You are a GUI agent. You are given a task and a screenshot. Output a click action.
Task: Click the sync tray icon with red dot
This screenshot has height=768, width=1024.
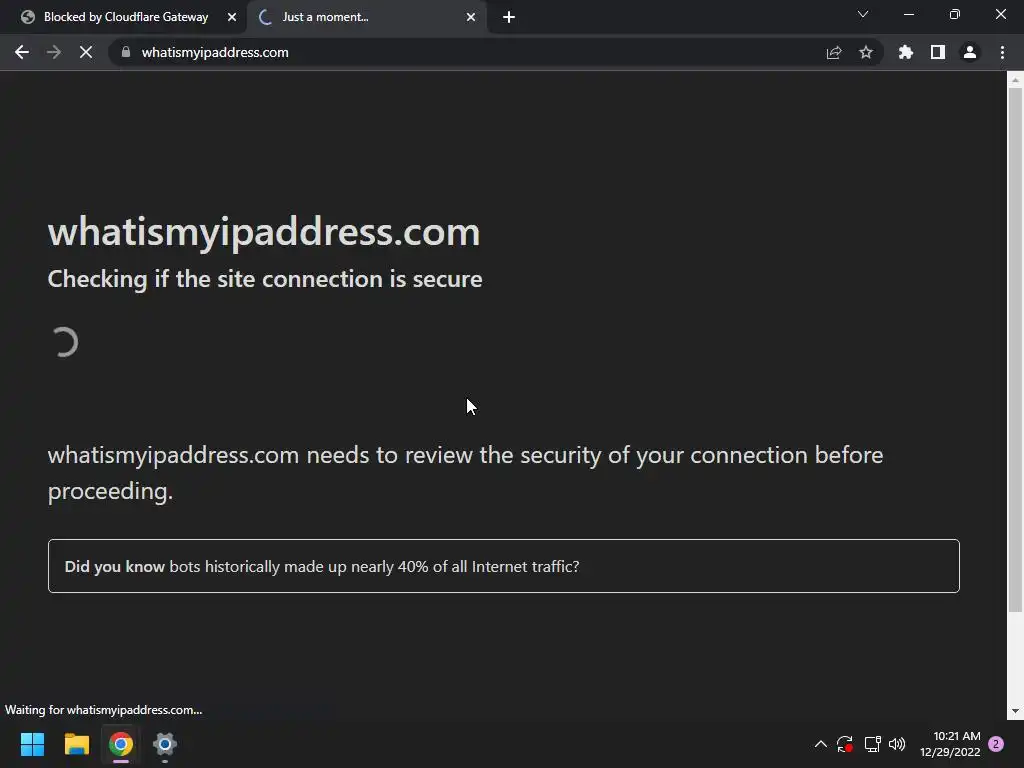point(845,744)
